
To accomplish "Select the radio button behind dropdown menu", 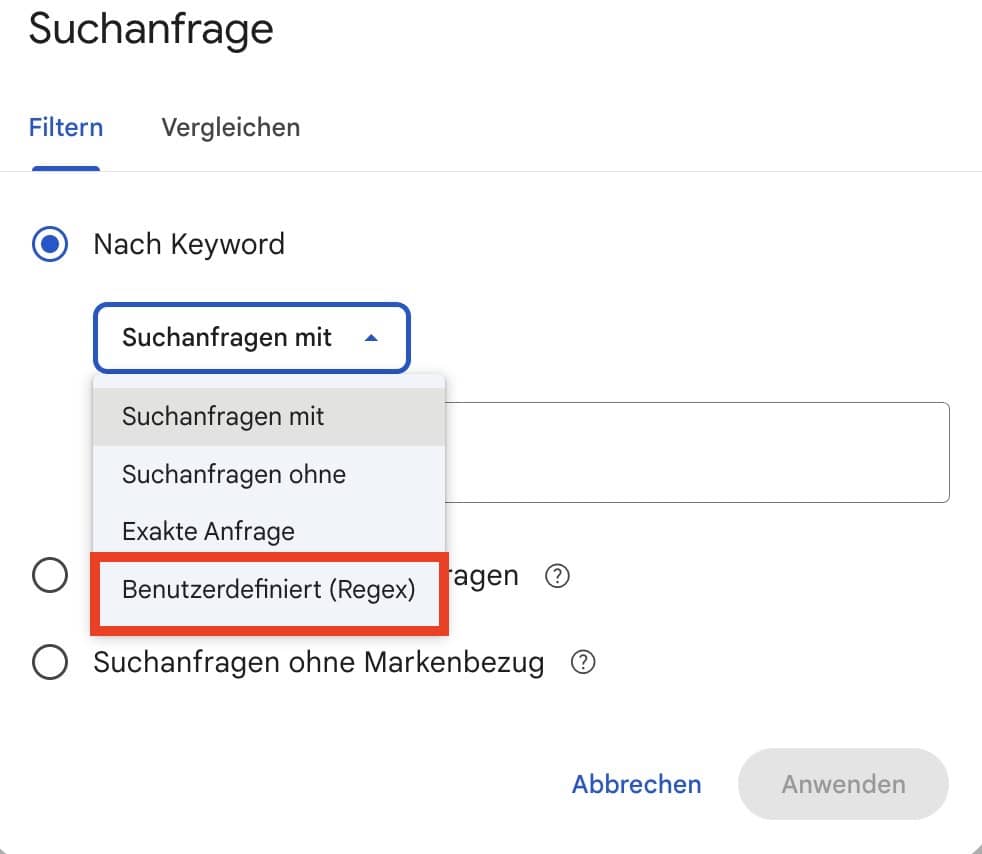I will tap(50, 575).
